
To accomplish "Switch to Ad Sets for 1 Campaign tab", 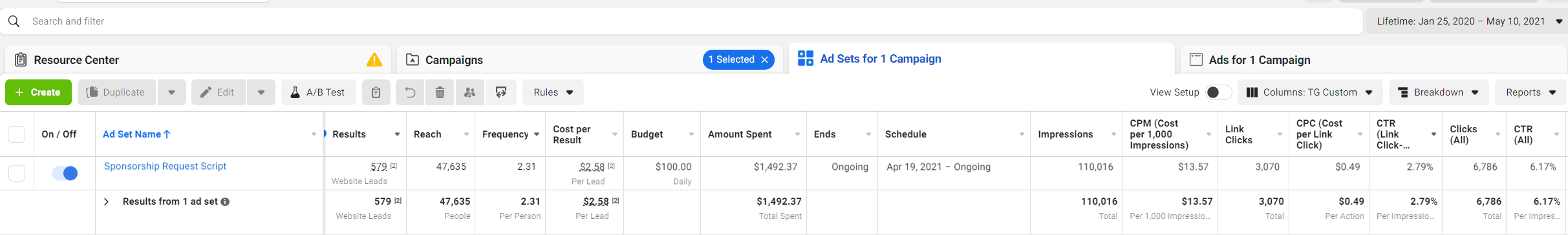I will (x=982, y=59).
